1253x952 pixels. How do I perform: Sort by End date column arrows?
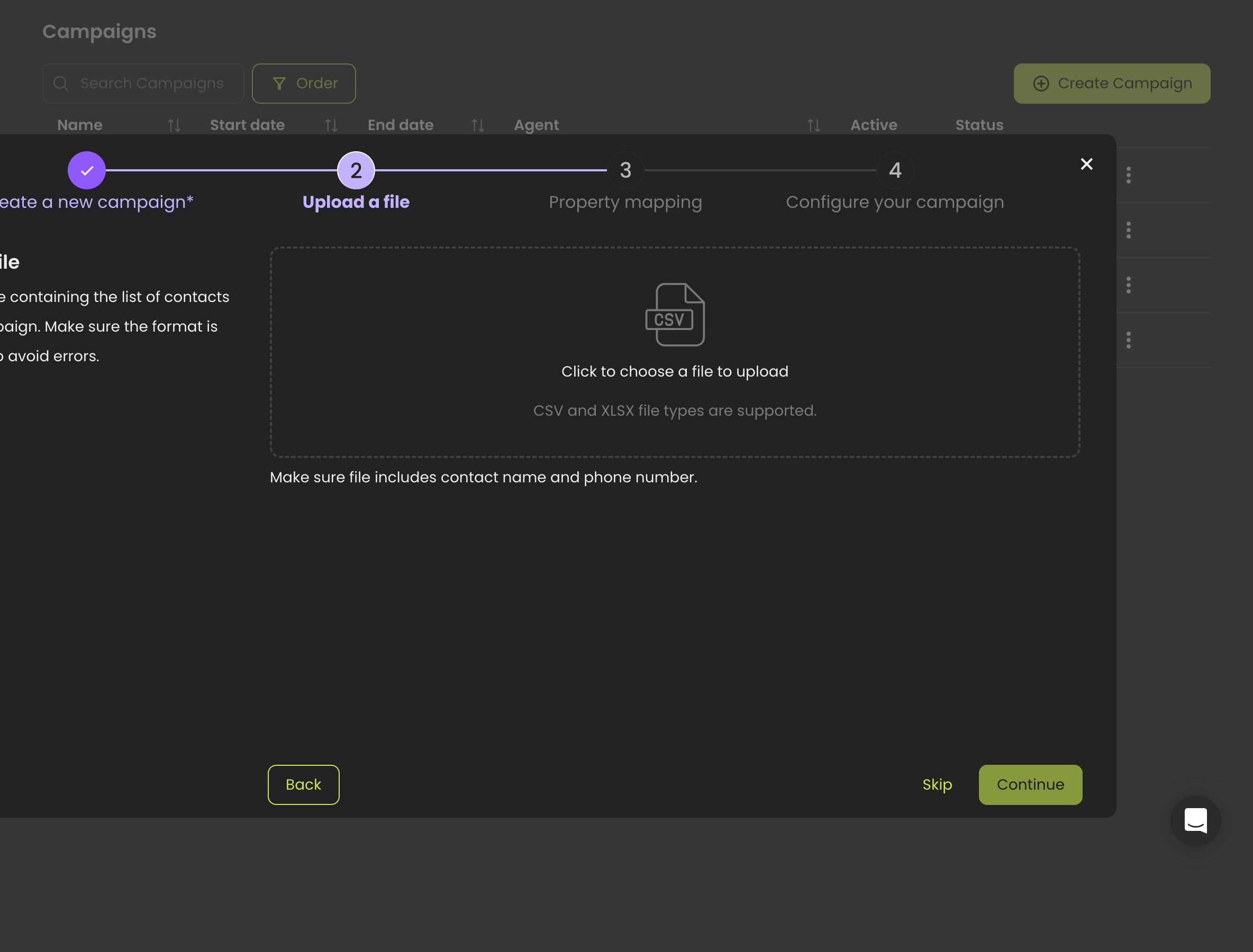478,125
